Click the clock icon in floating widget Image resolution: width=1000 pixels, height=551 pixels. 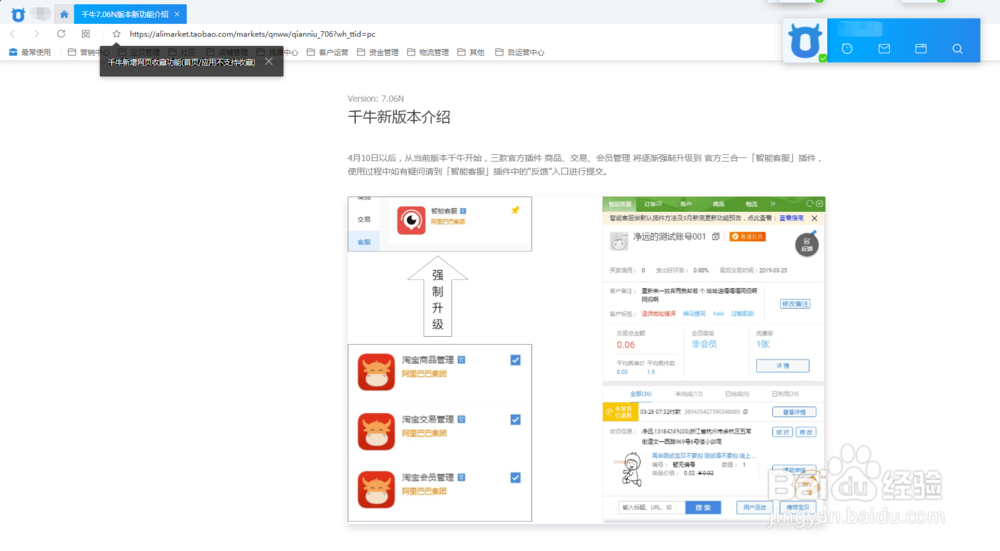pyautogui.click(x=847, y=48)
